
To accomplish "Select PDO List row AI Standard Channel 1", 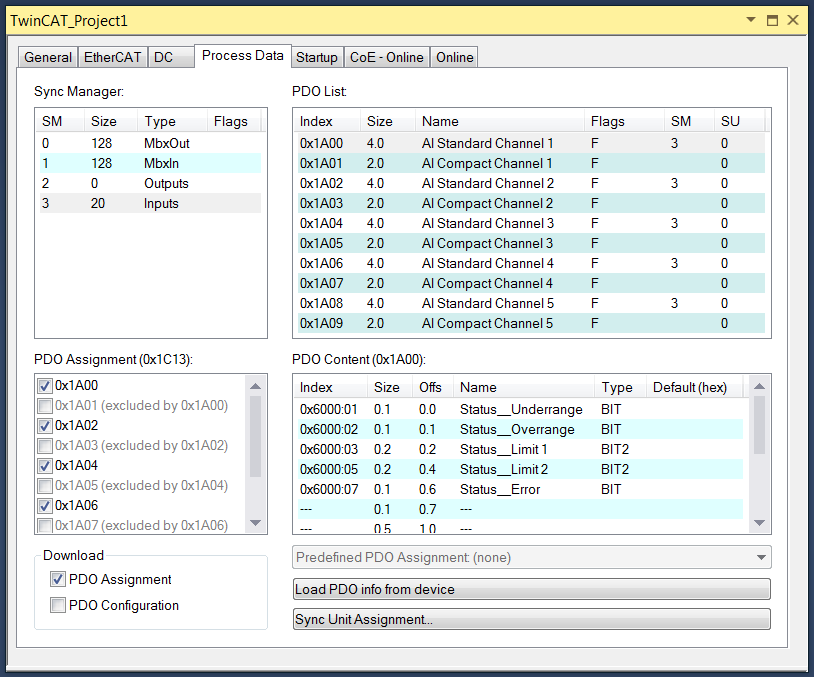I will [531, 143].
